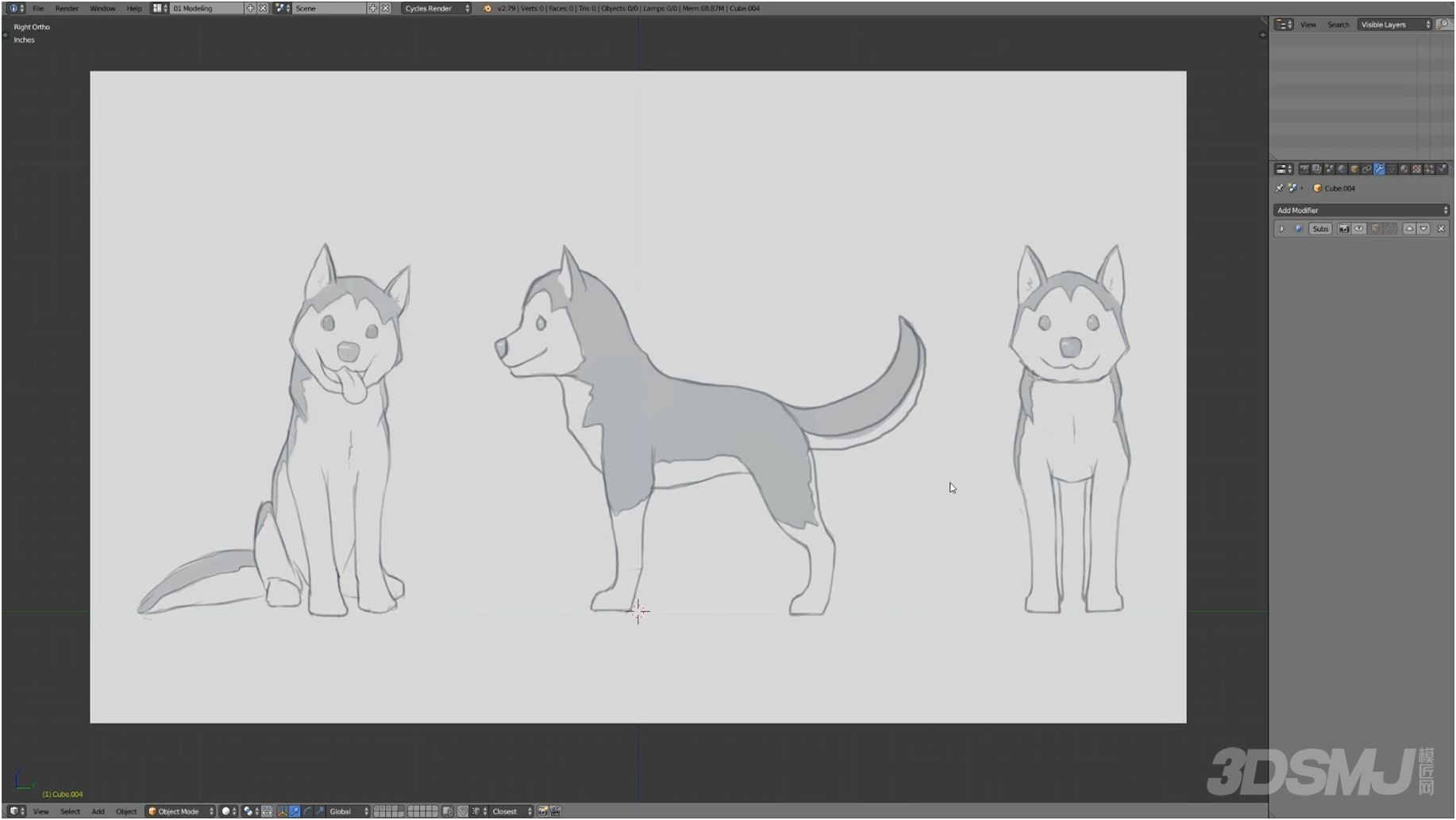Image resolution: width=1456 pixels, height=820 pixels.
Task: Open the Add menu in viewport header
Action: pyautogui.click(x=98, y=811)
